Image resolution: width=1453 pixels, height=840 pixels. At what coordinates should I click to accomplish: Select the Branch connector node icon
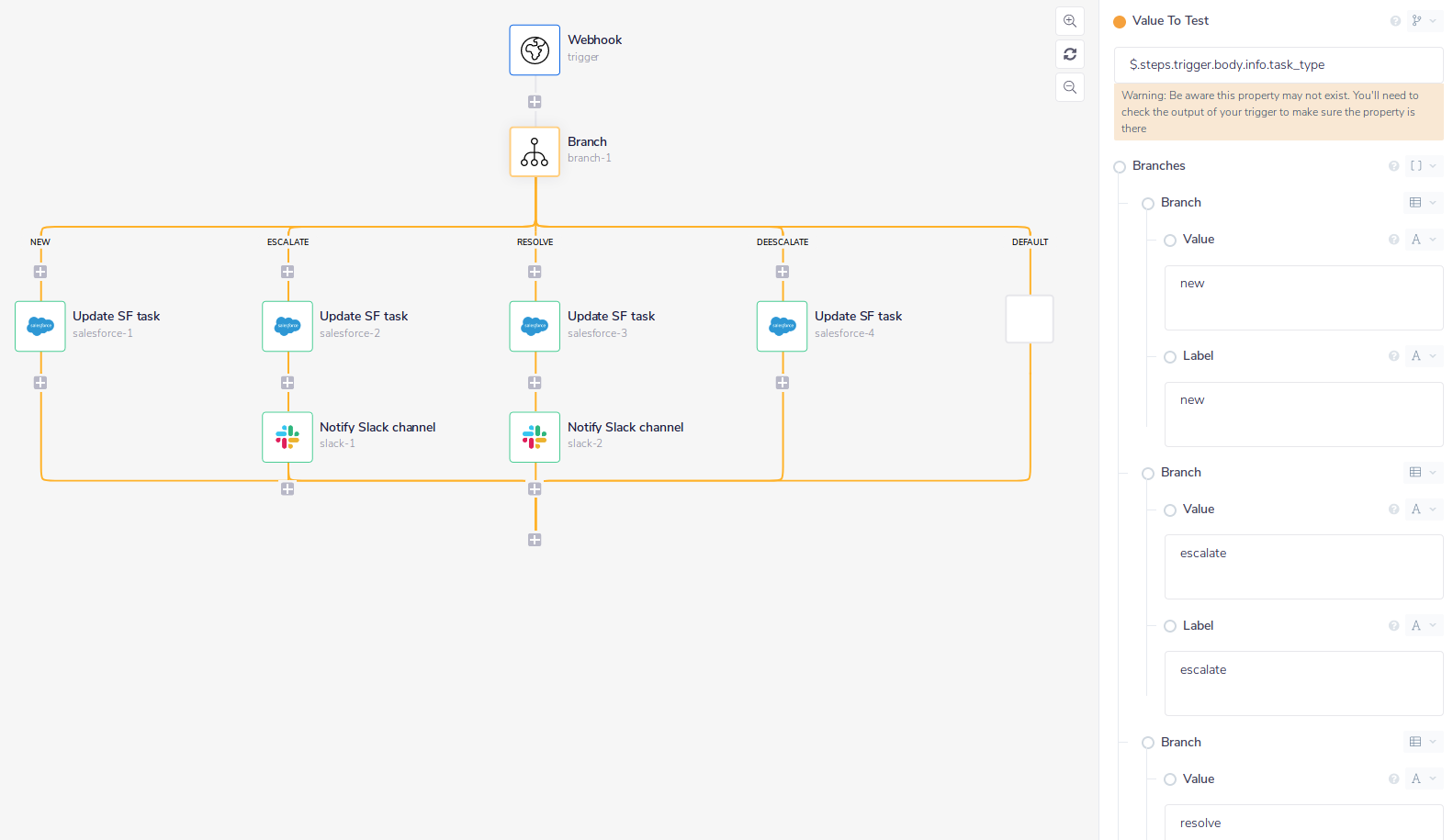pos(535,151)
